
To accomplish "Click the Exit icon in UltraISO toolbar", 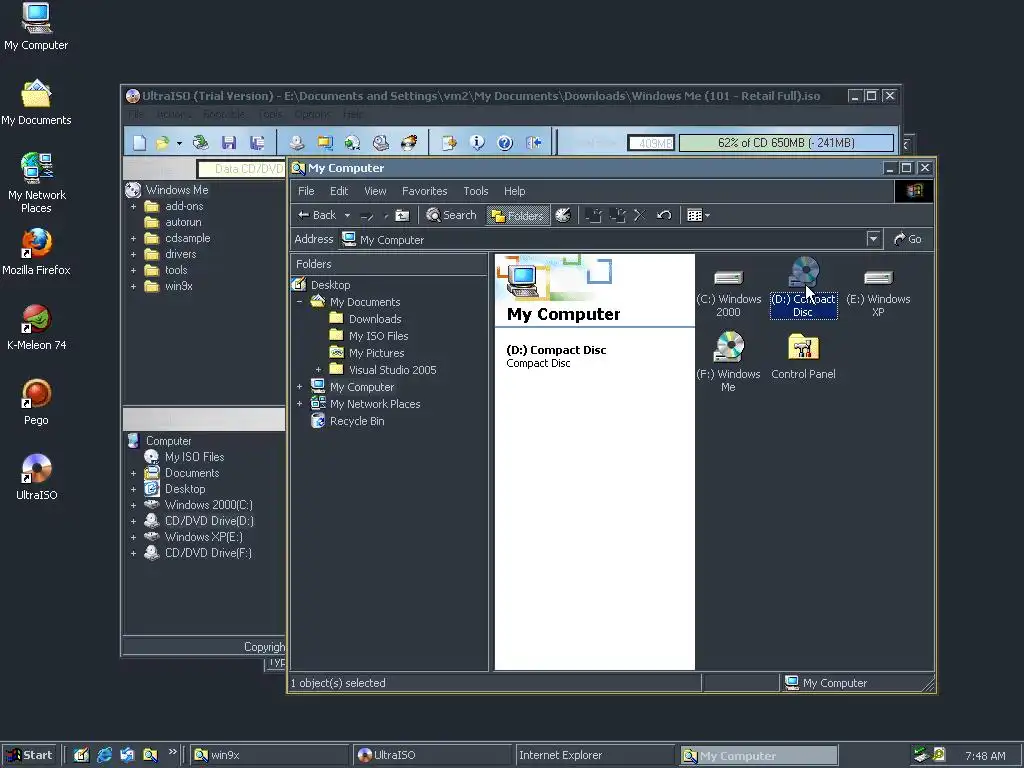I will [534, 142].
